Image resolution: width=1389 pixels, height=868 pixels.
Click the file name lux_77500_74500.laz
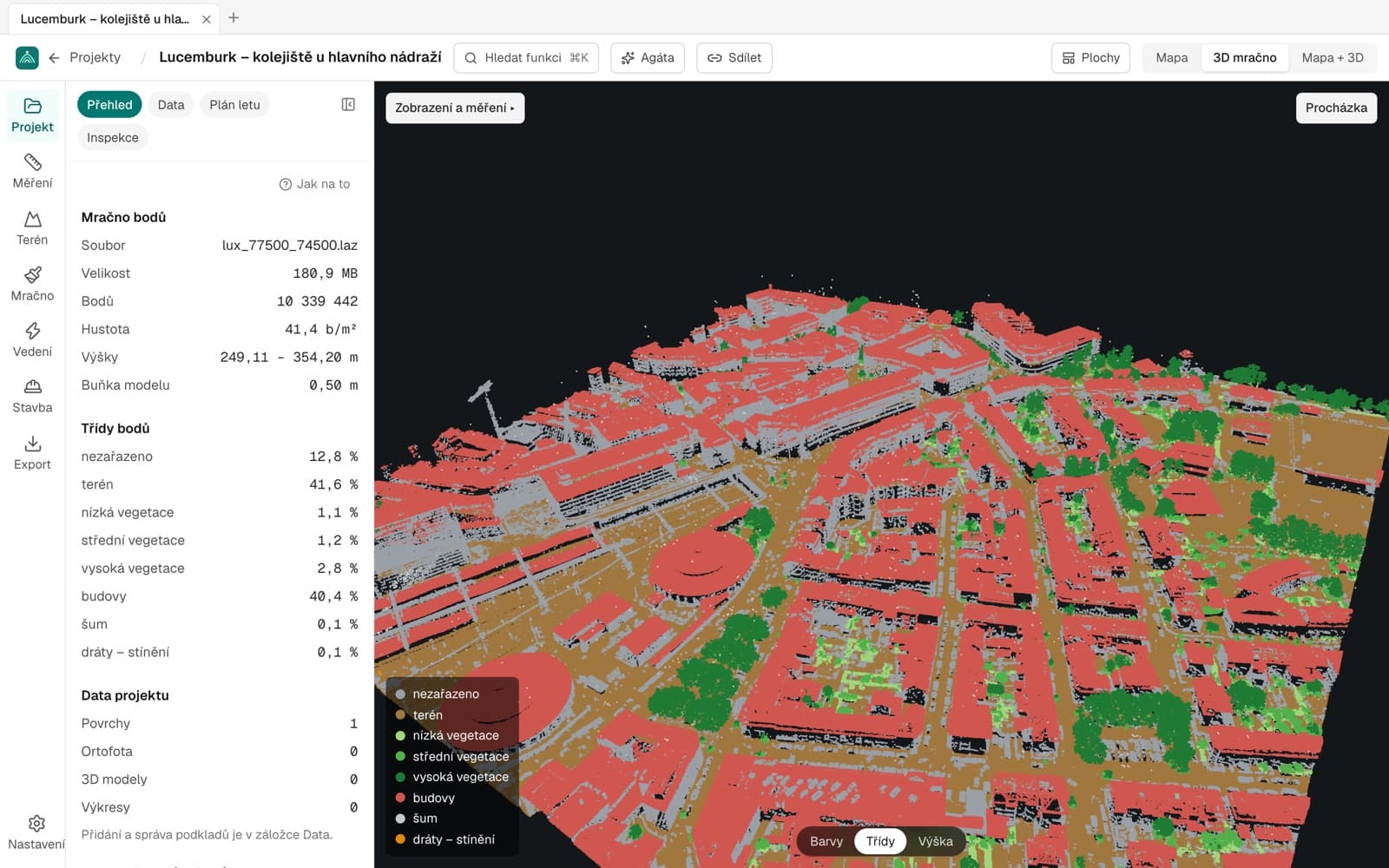(290, 246)
